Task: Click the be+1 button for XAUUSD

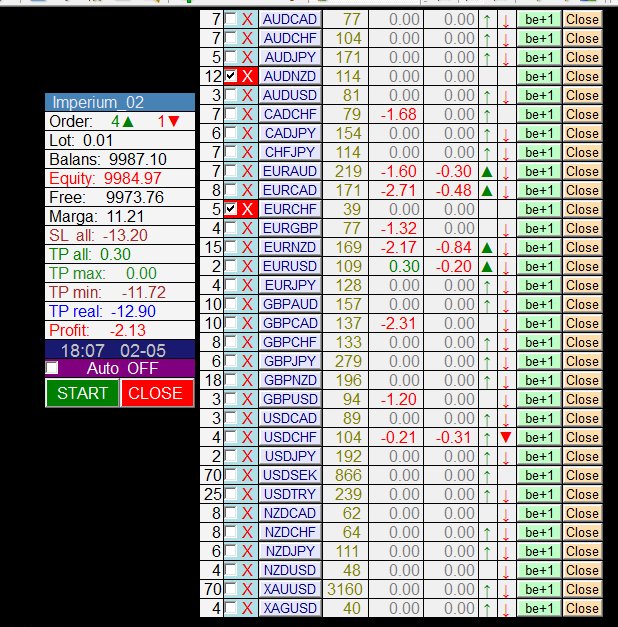Action: click(539, 589)
